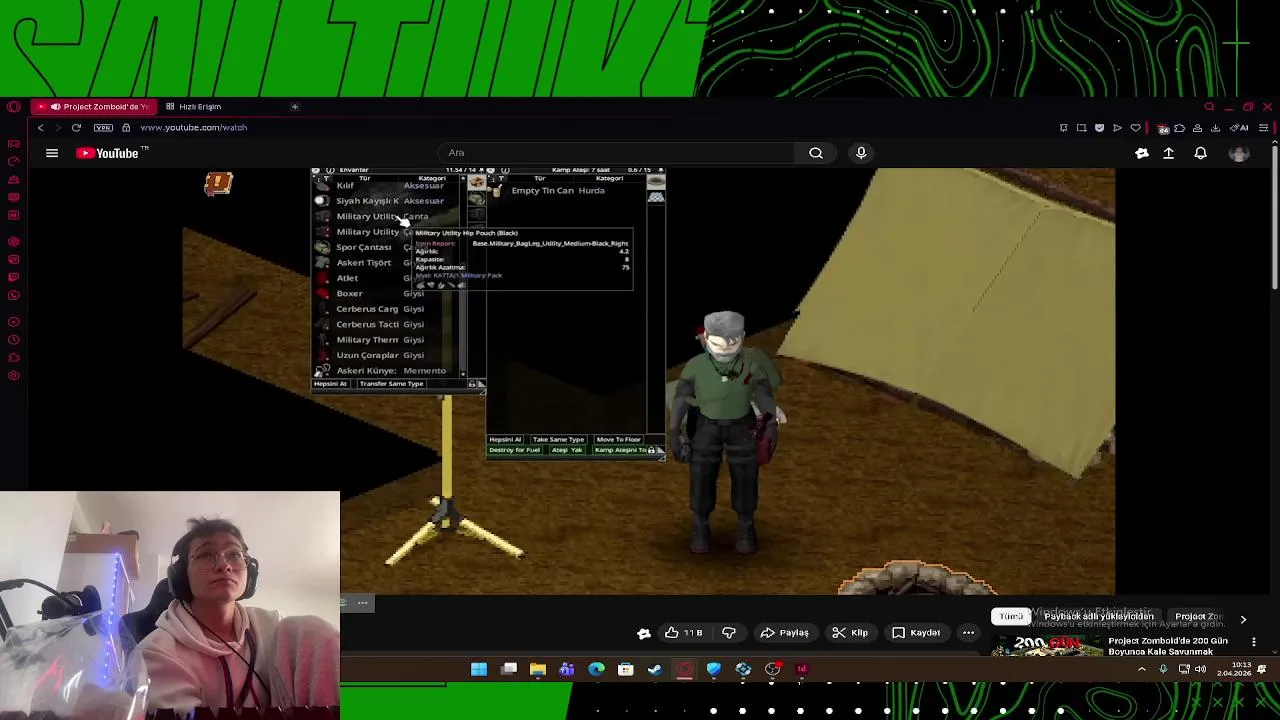1280x720 pixels.
Task: Open history clock in Opera sidebar
Action: coord(13,340)
